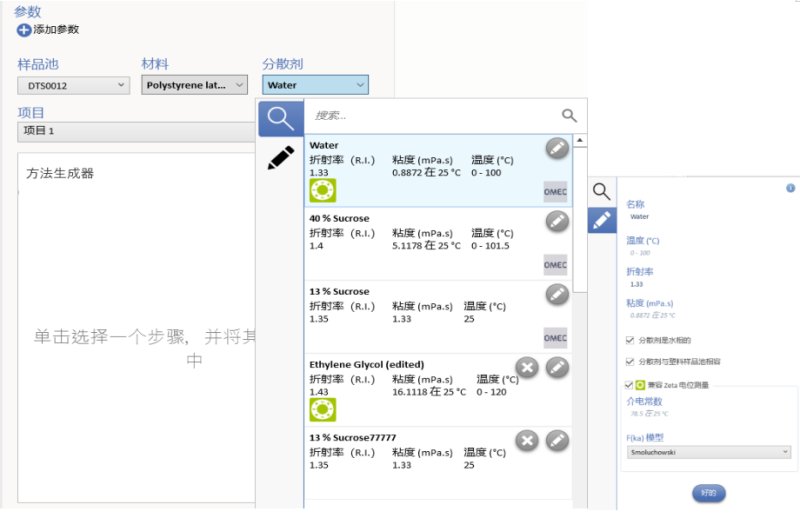Toggle Zeta potential compatibility checkbox
The width and height of the screenshot is (800, 518).
[x=629, y=384]
